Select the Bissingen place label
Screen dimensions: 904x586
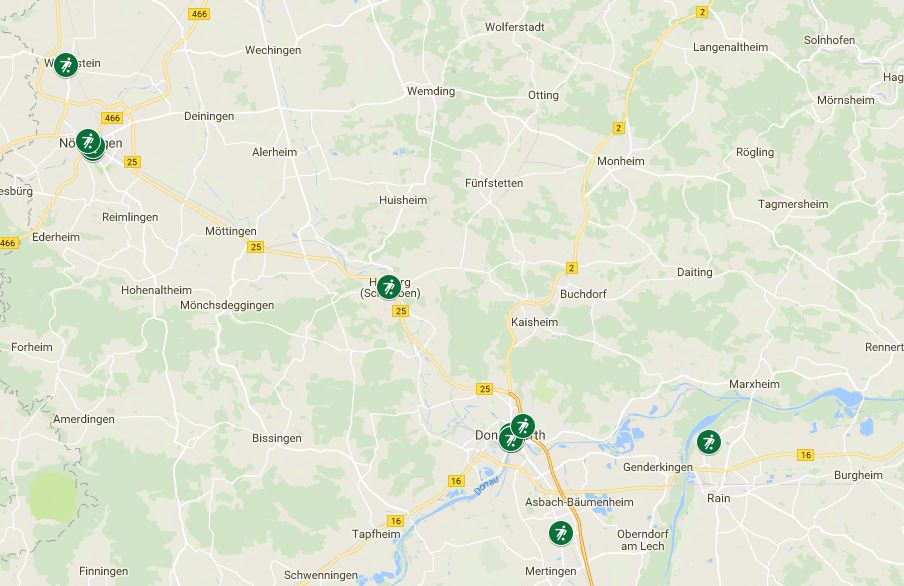(x=277, y=438)
